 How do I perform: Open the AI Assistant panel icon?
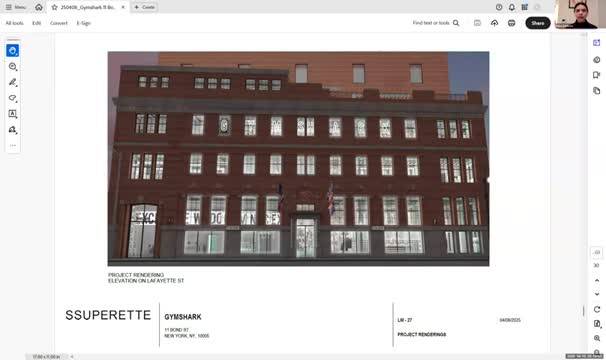[x=596, y=43]
